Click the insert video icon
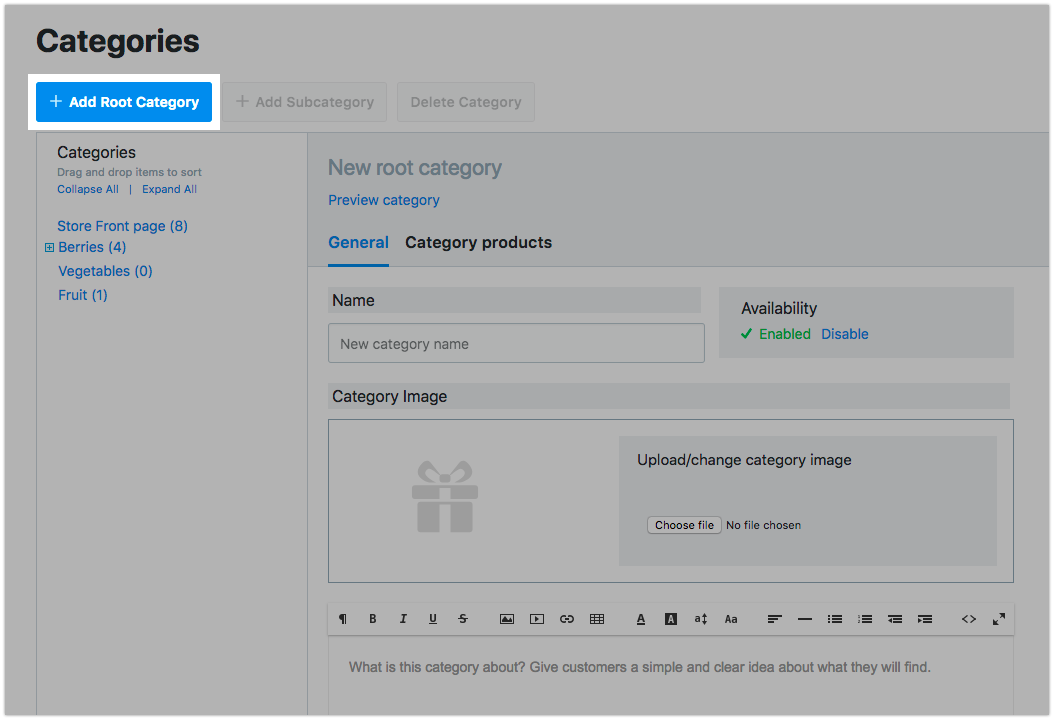This screenshot has width=1054, height=720. point(537,619)
